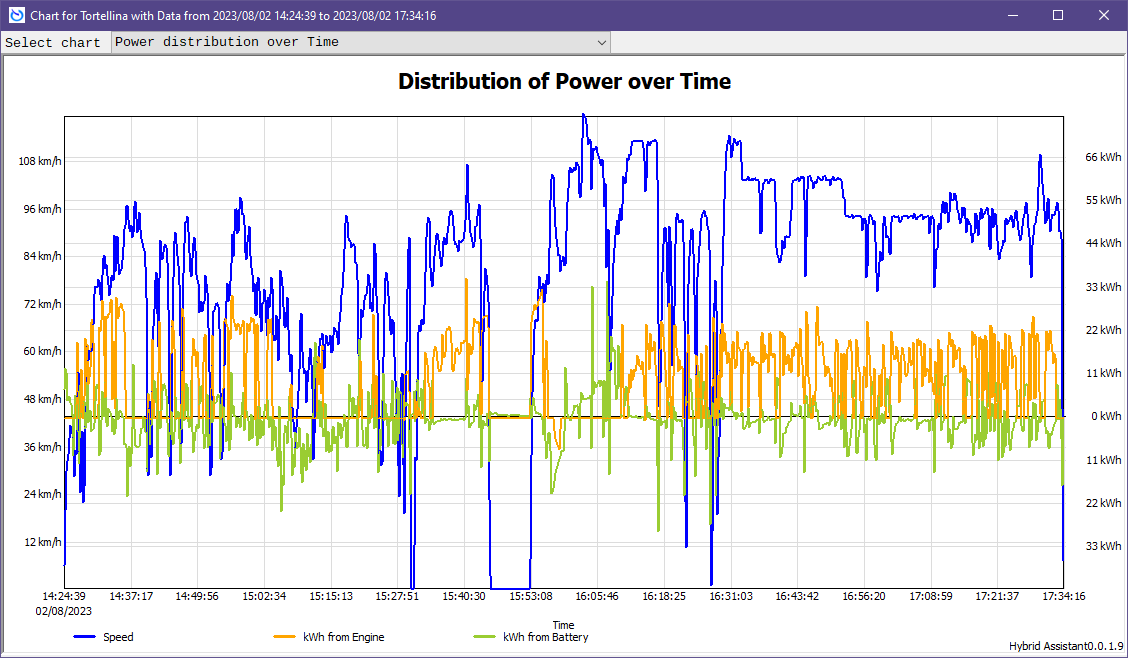Click the kWh from Engine legend label
Screen dimensions: 1128x658
click(x=344, y=637)
